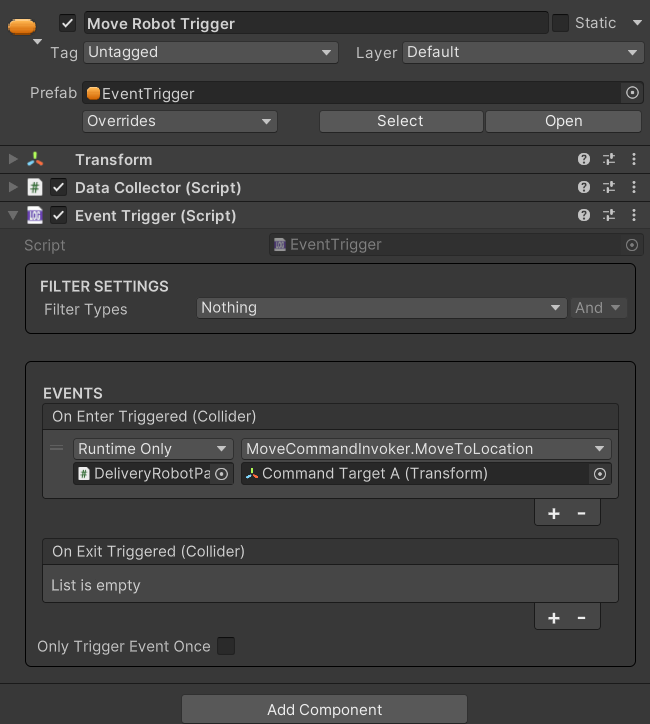Click the Data Collector script icon
The width and height of the screenshot is (650, 724).
click(x=35, y=187)
